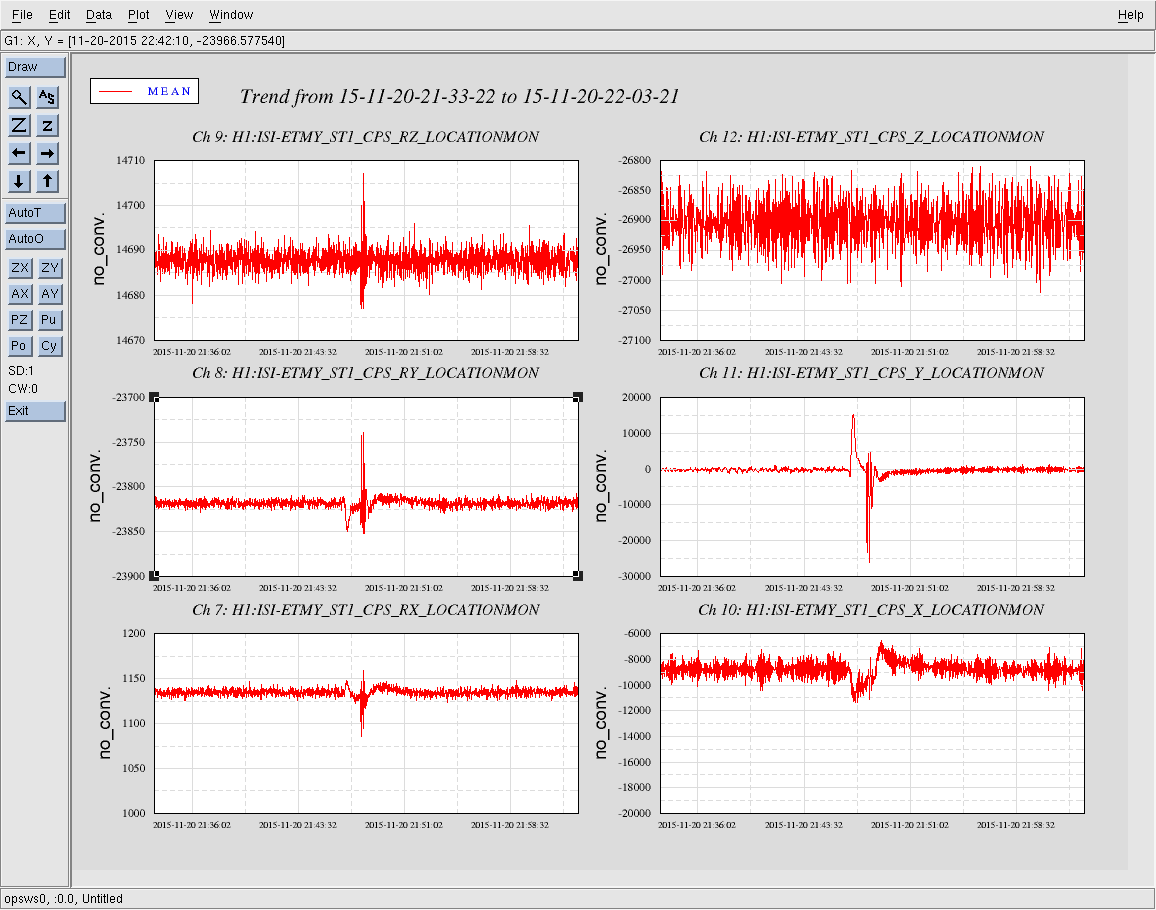
Task: Click the AY autoscale button
Action: 50,294
